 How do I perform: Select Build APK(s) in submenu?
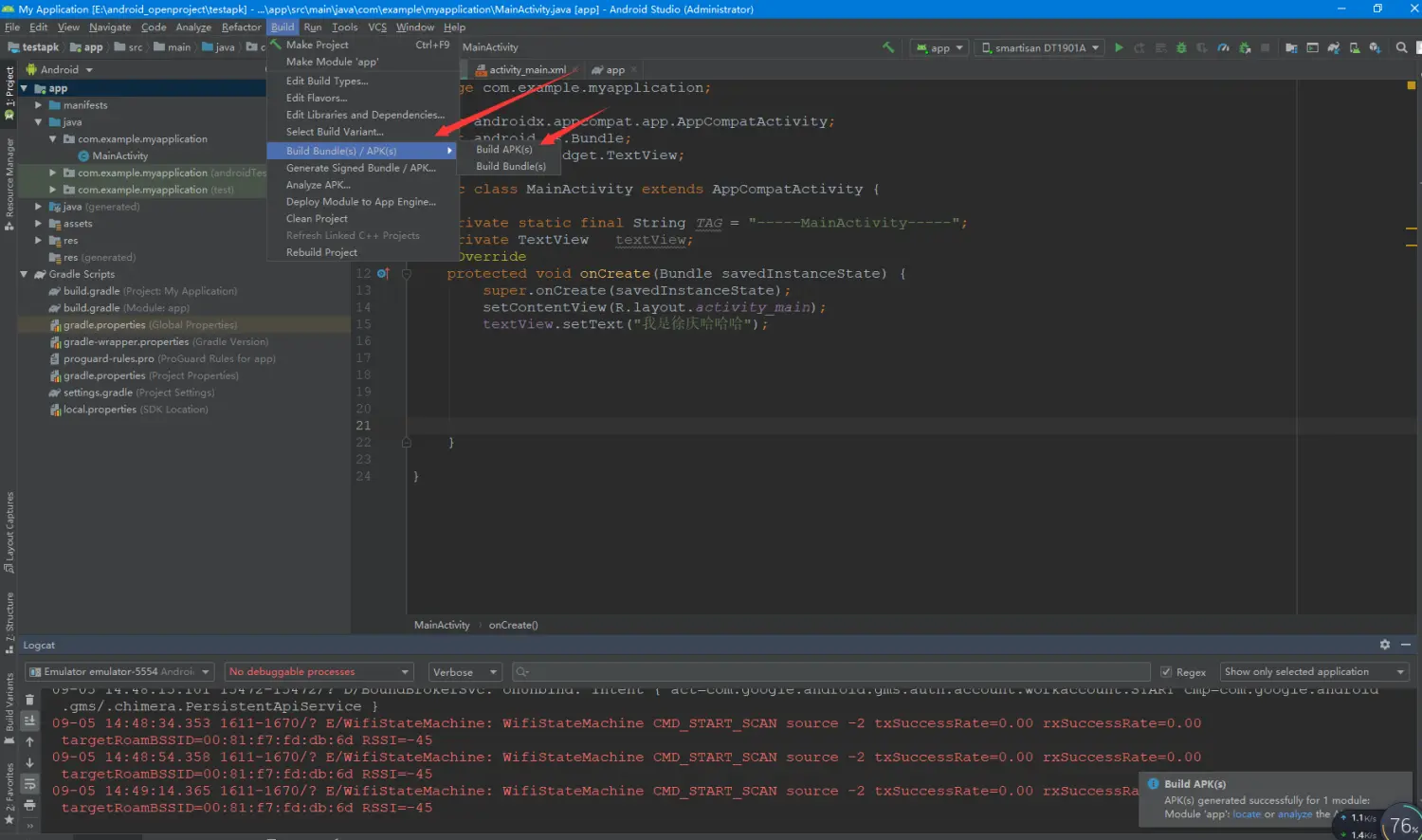pos(504,150)
